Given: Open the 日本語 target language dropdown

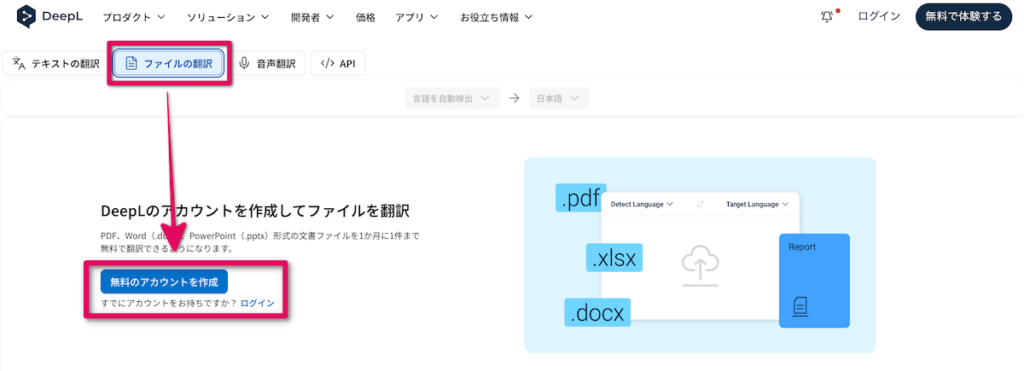Looking at the screenshot, I should click(559, 98).
